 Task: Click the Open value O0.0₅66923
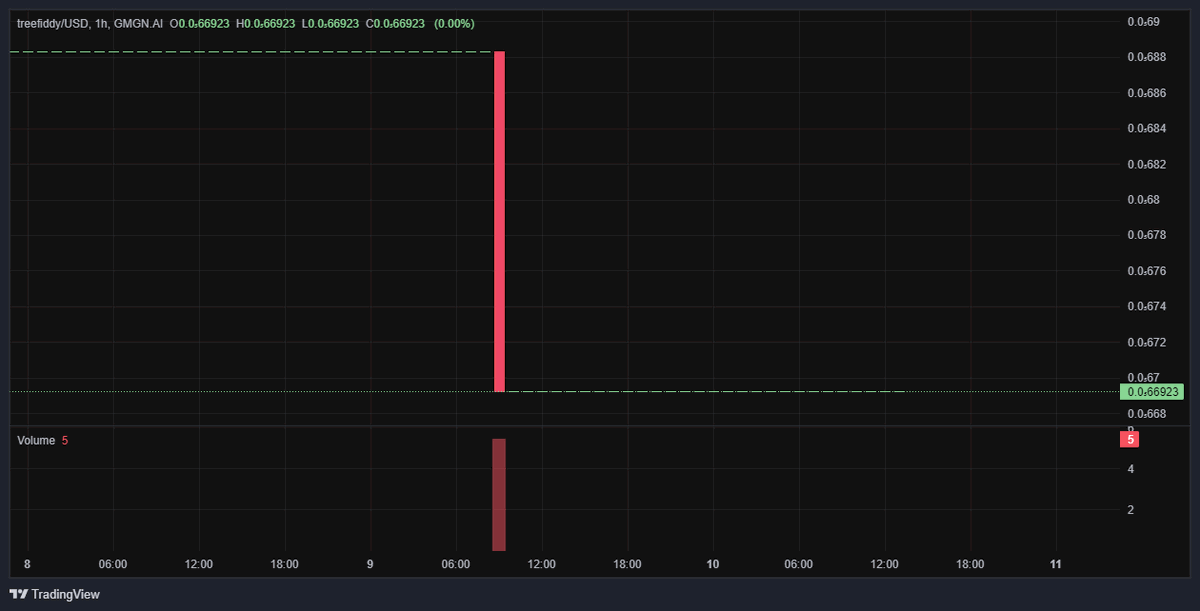click(x=200, y=23)
